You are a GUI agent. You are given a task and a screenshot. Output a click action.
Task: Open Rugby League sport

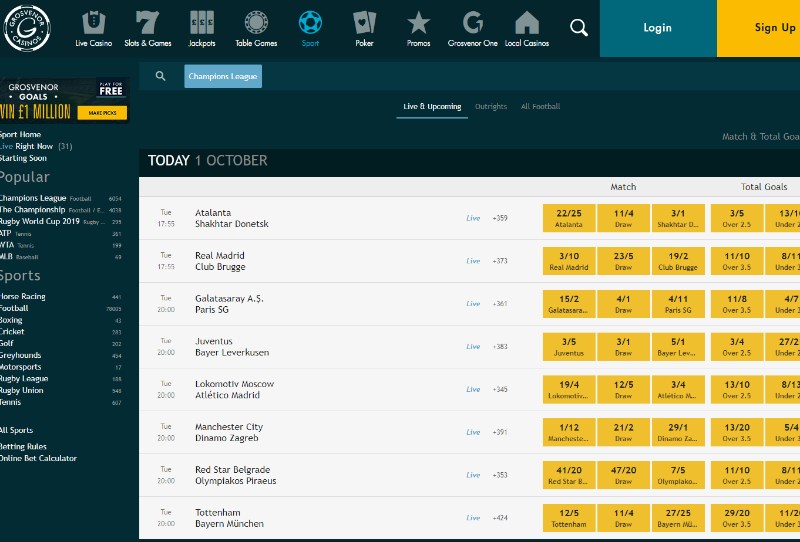61,379
